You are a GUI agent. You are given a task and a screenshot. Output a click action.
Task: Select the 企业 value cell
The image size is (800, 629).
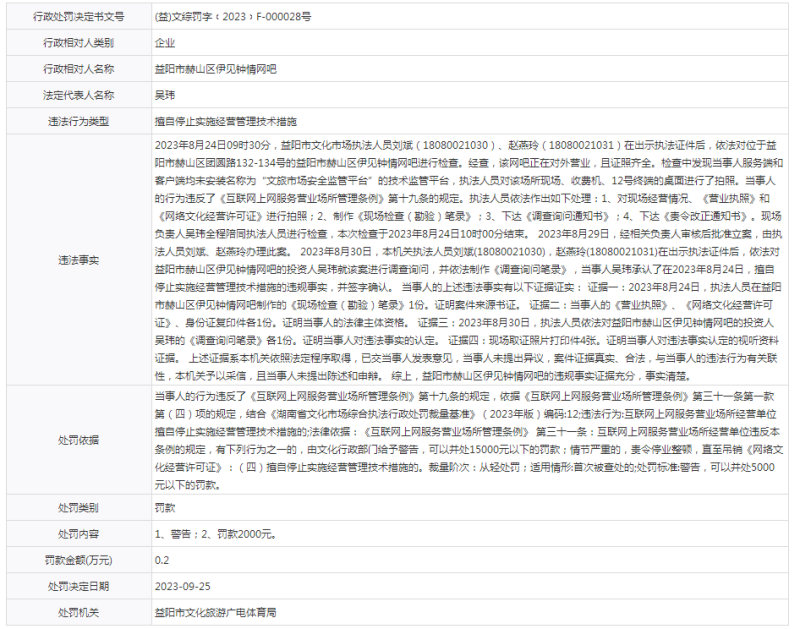click(x=166, y=43)
